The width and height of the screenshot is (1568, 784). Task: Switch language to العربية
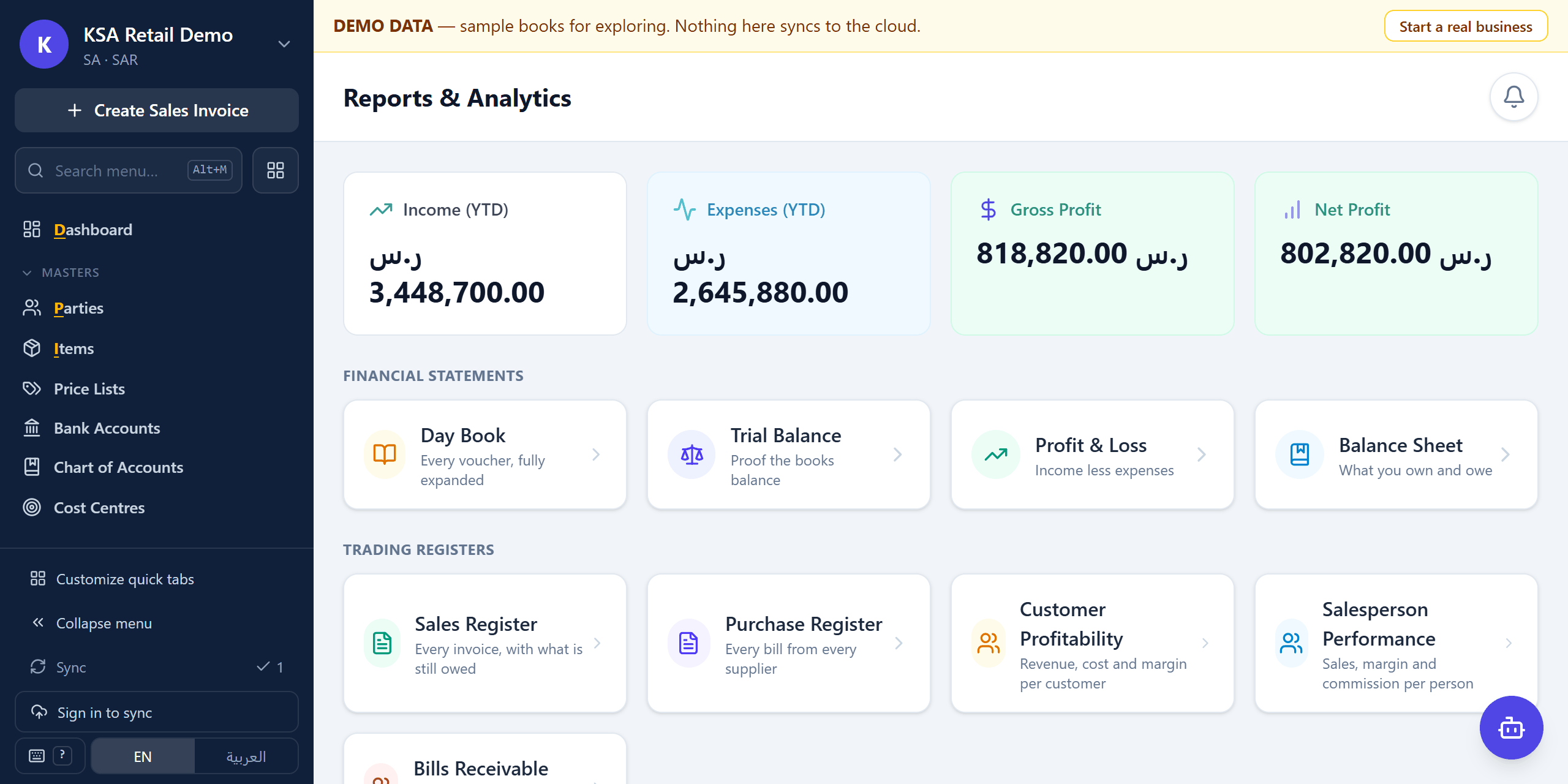pyautogui.click(x=246, y=756)
